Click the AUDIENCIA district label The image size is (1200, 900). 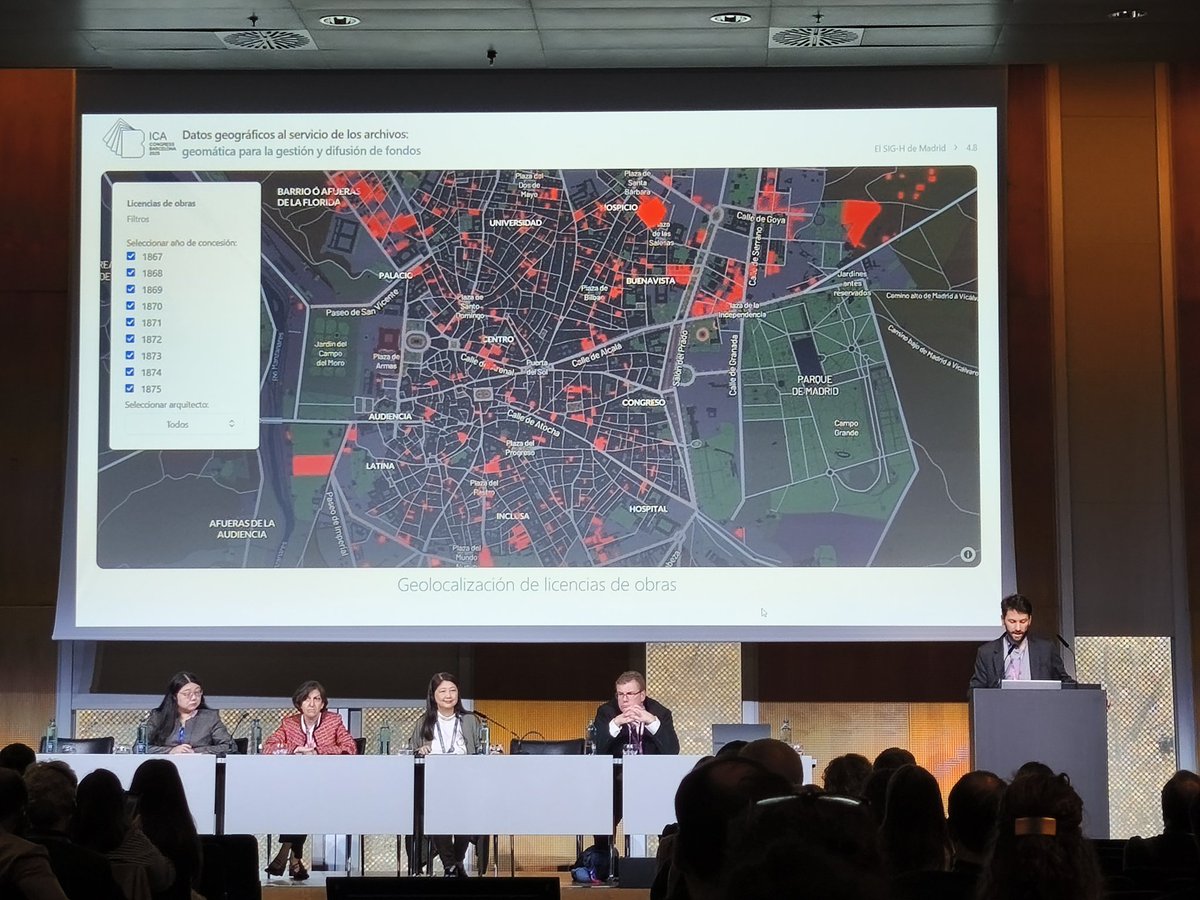click(x=390, y=416)
